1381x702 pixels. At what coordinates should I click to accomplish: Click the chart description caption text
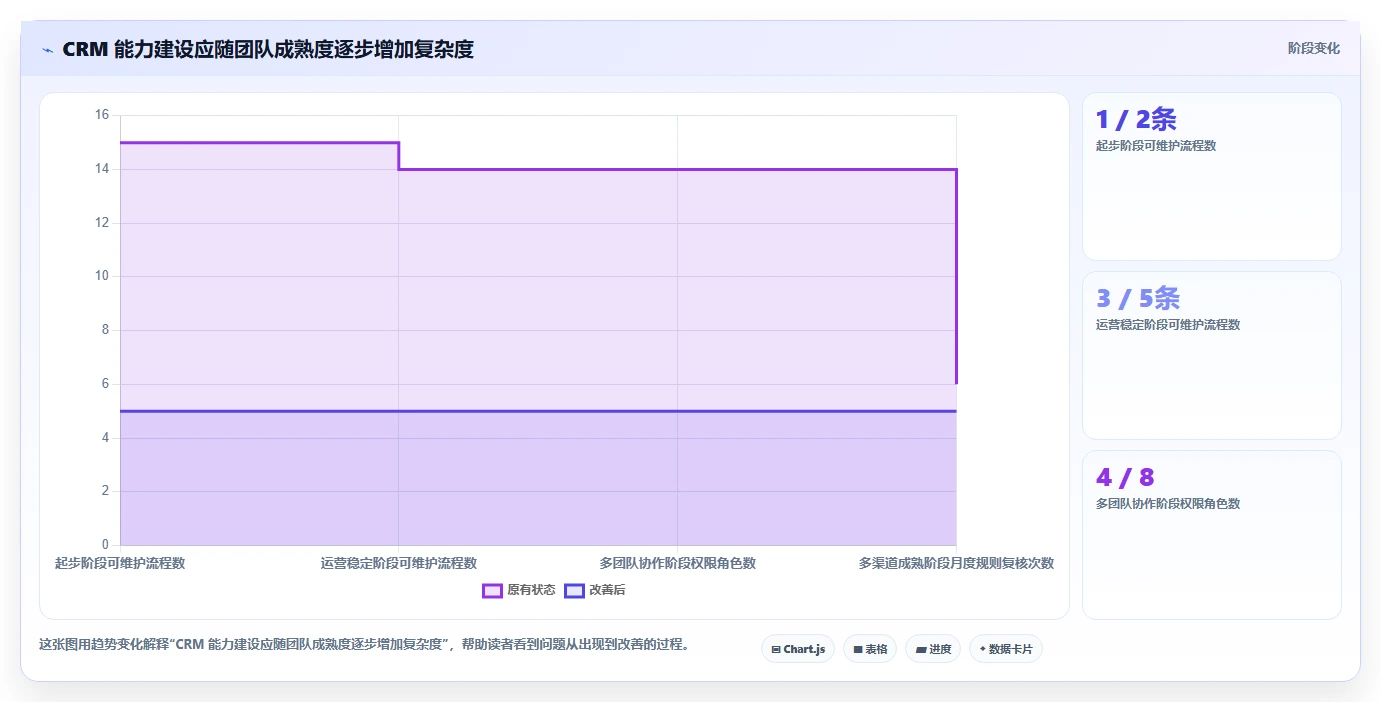[364, 644]
